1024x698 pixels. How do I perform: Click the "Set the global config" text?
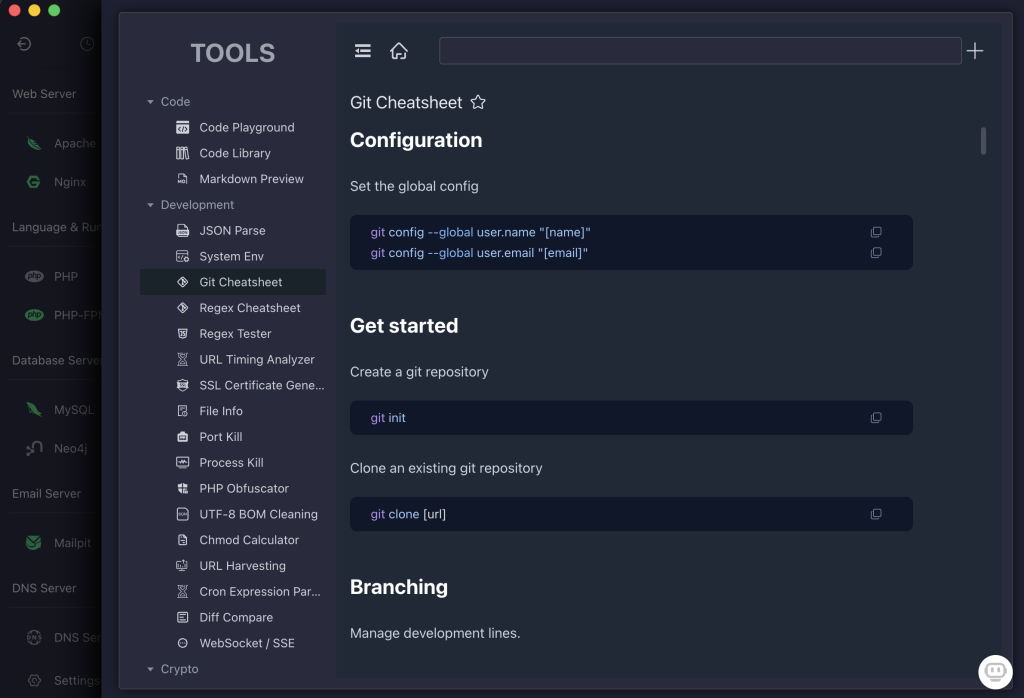point(414,186)
